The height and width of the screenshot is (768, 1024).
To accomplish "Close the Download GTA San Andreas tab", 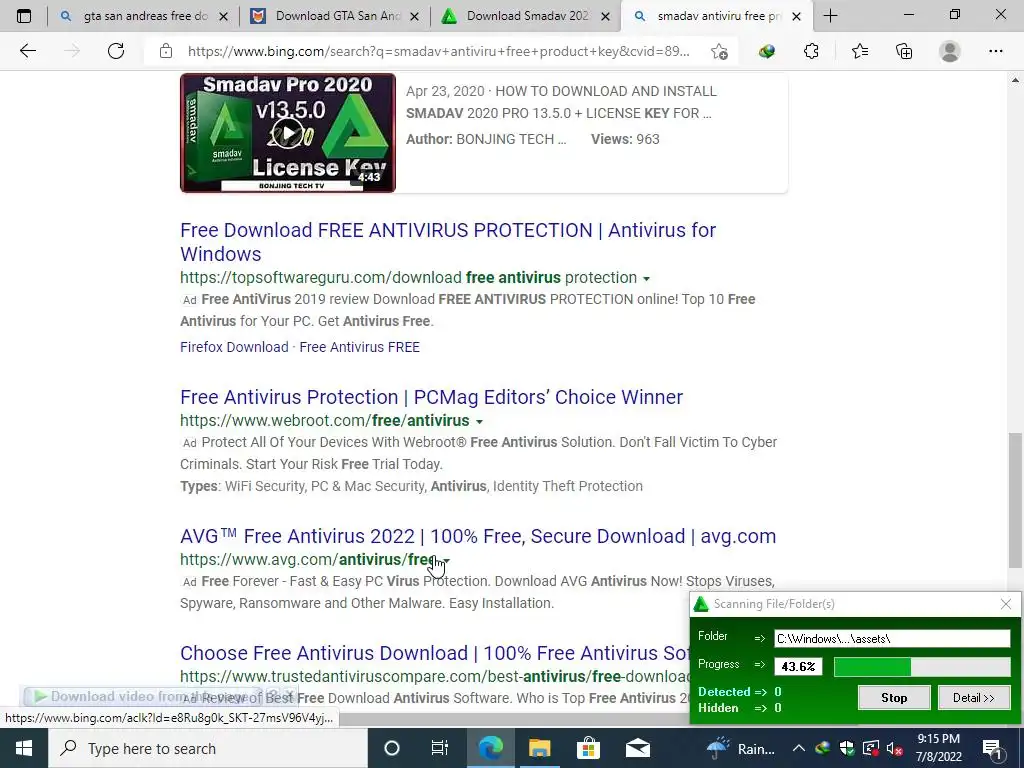I will 414,16.
